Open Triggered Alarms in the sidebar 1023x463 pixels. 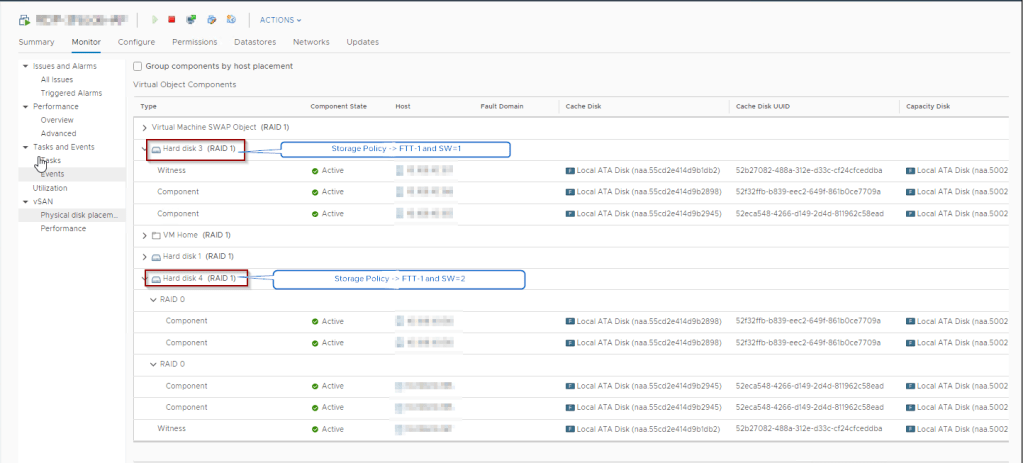pyautogui.click(x=71, y=93)
